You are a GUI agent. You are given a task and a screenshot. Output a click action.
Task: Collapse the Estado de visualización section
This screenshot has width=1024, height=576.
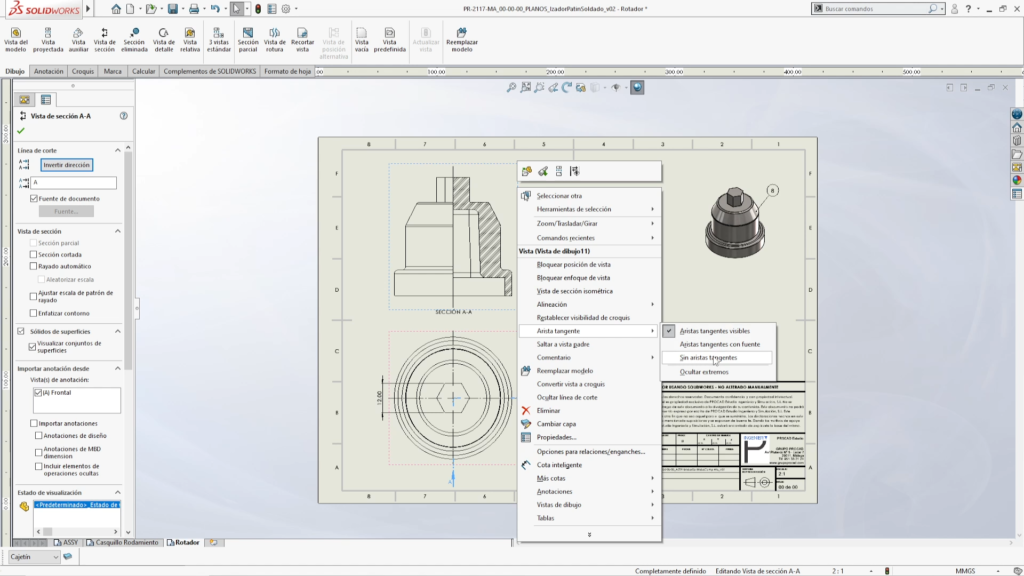118,492
